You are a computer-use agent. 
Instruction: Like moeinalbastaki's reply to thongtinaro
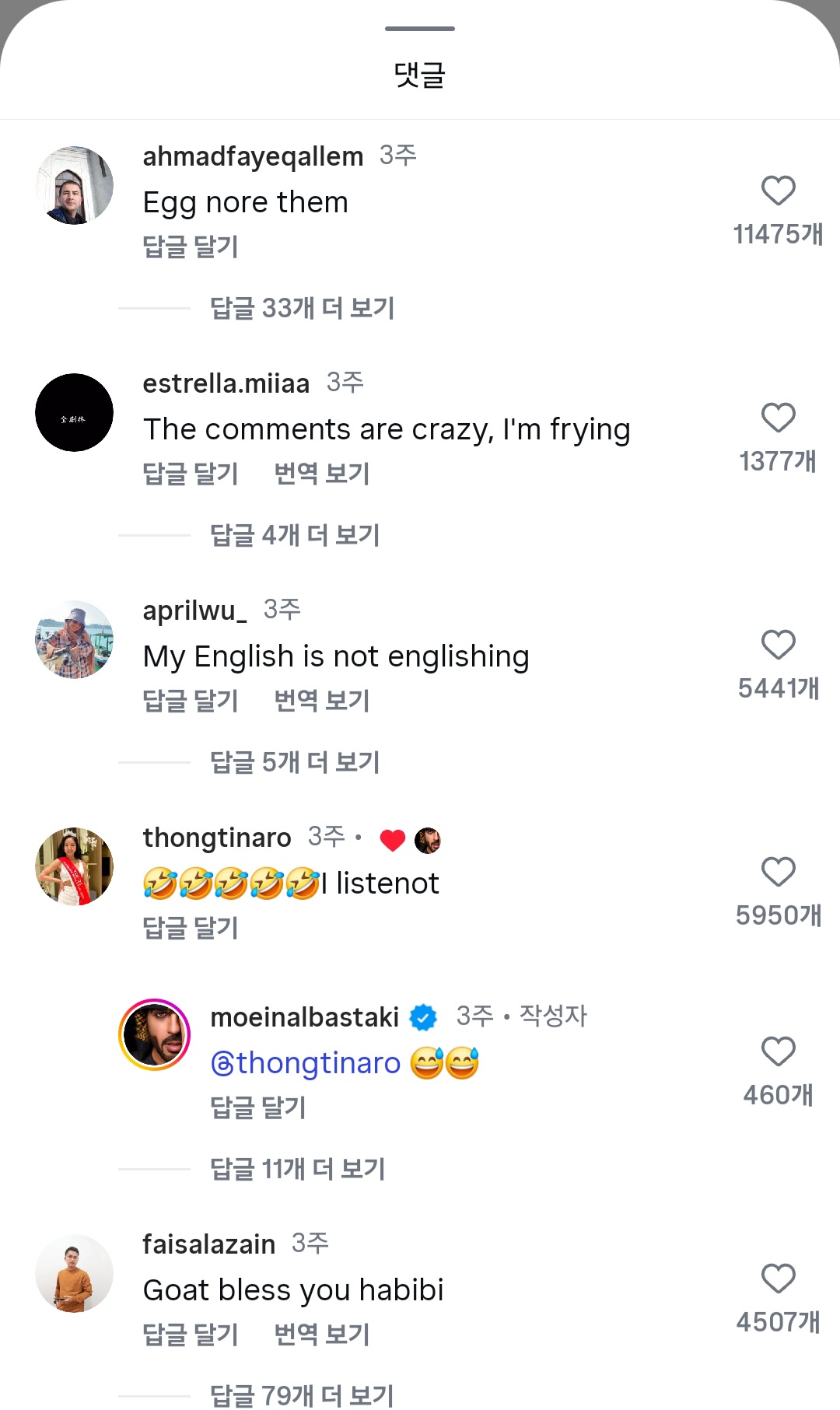click(x=778, y=1052)
